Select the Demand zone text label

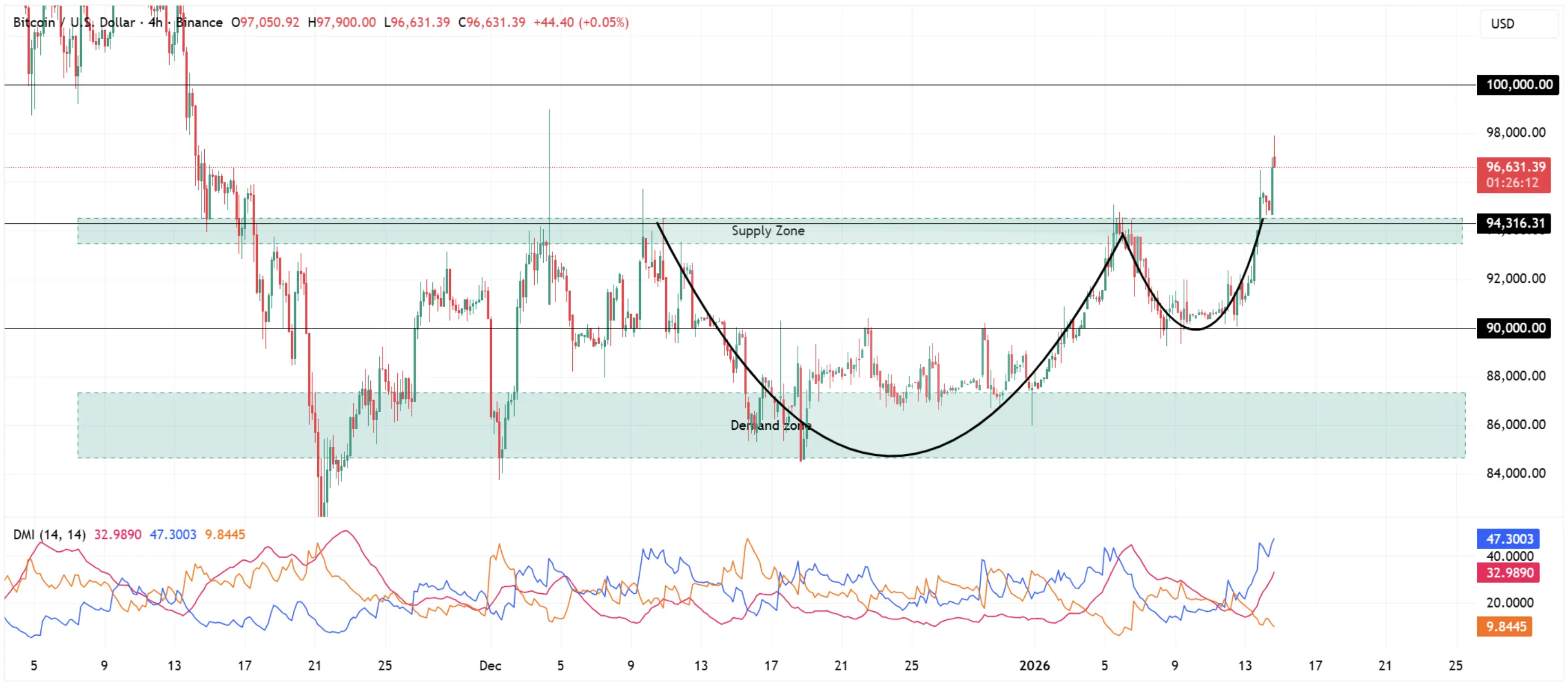[x=770, y=425]
